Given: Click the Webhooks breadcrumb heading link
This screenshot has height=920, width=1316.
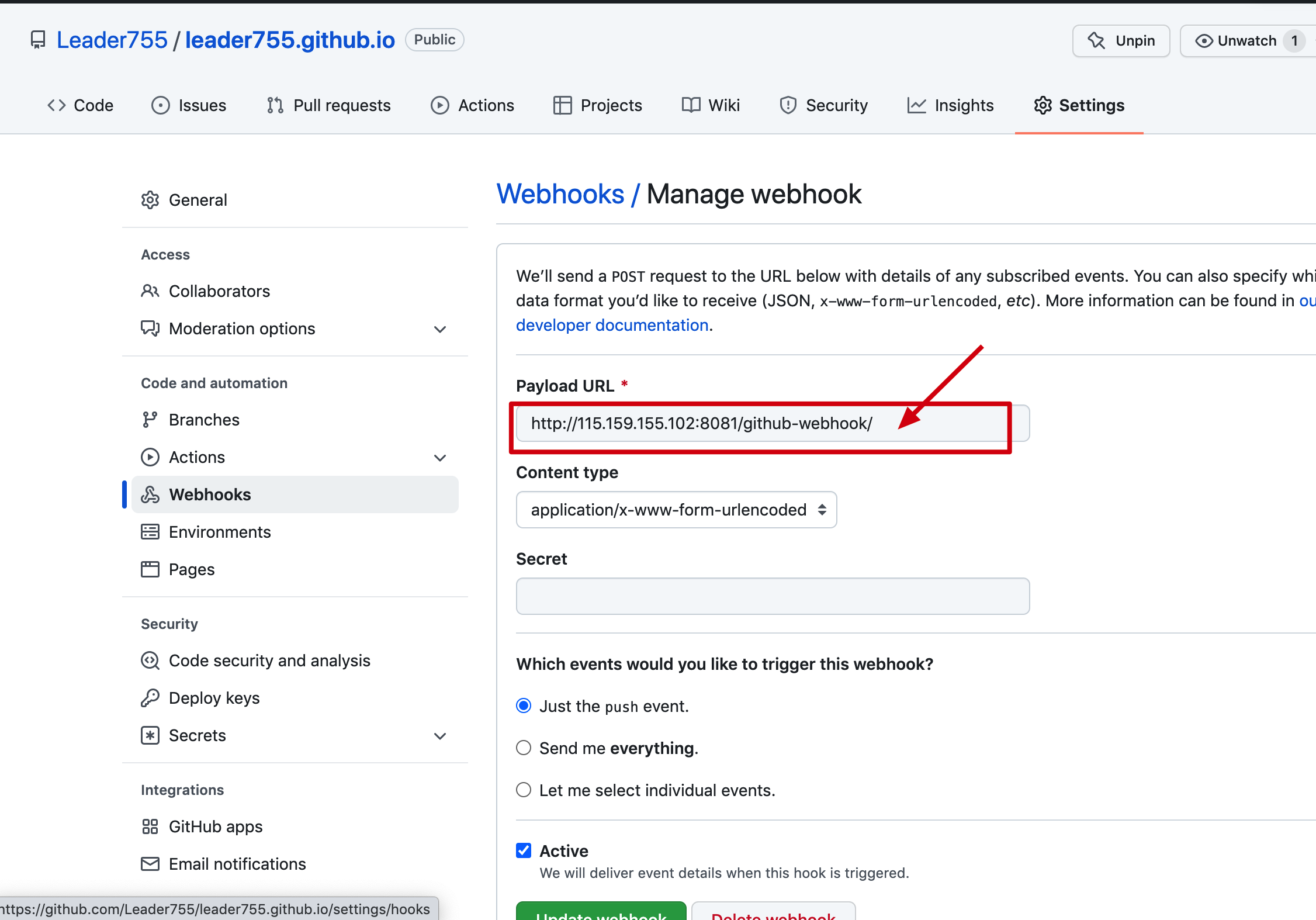Looking at the screenshot, I should 560,194.
